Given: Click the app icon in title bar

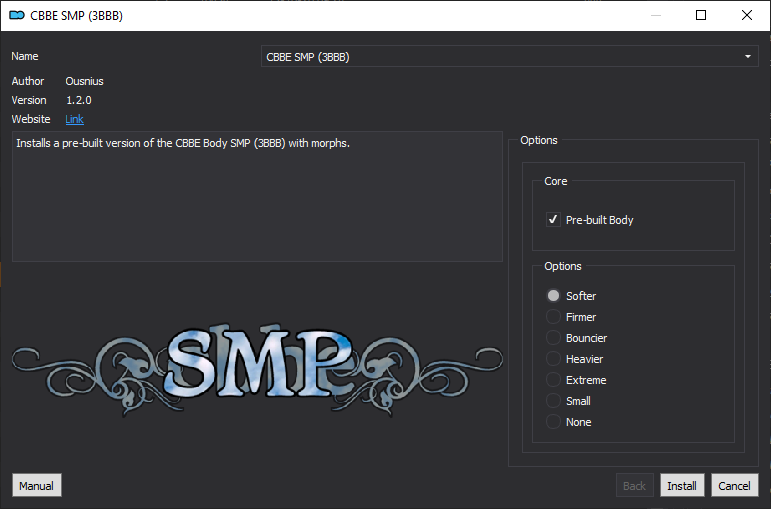Looking at the screenshot, I should (x=17, y=15).
